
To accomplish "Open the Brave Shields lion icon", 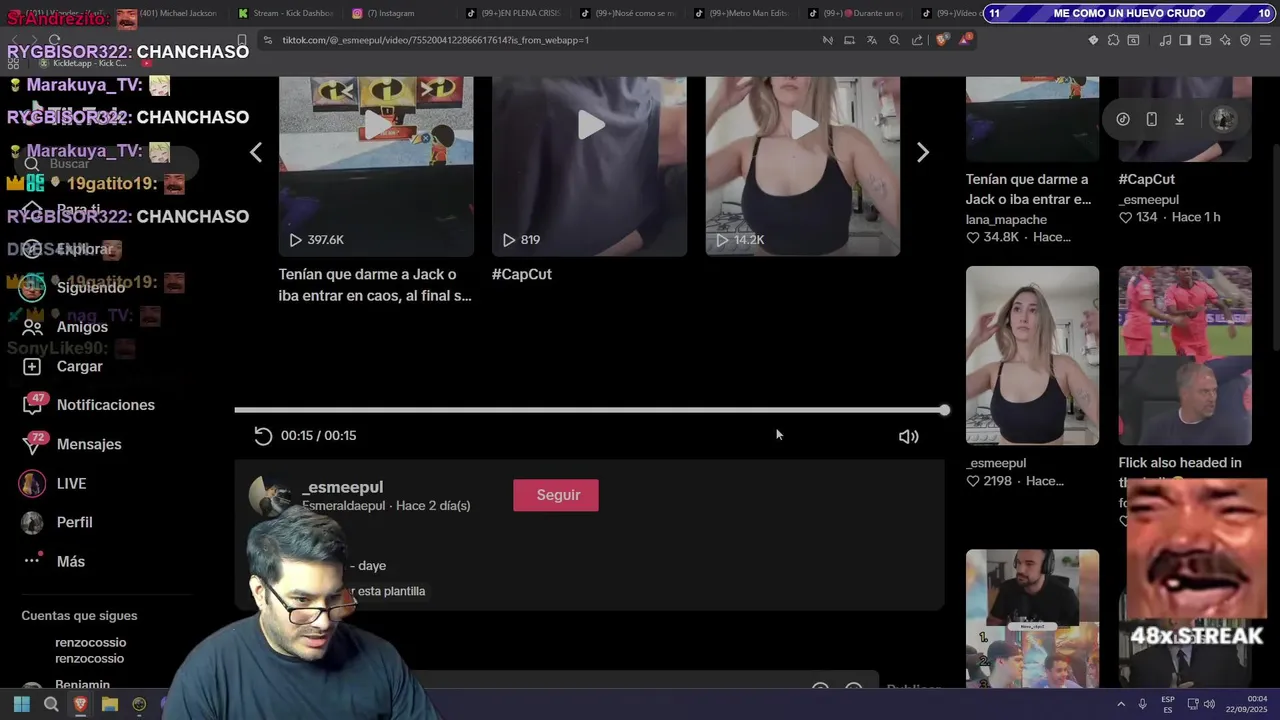I will [942, 40].
